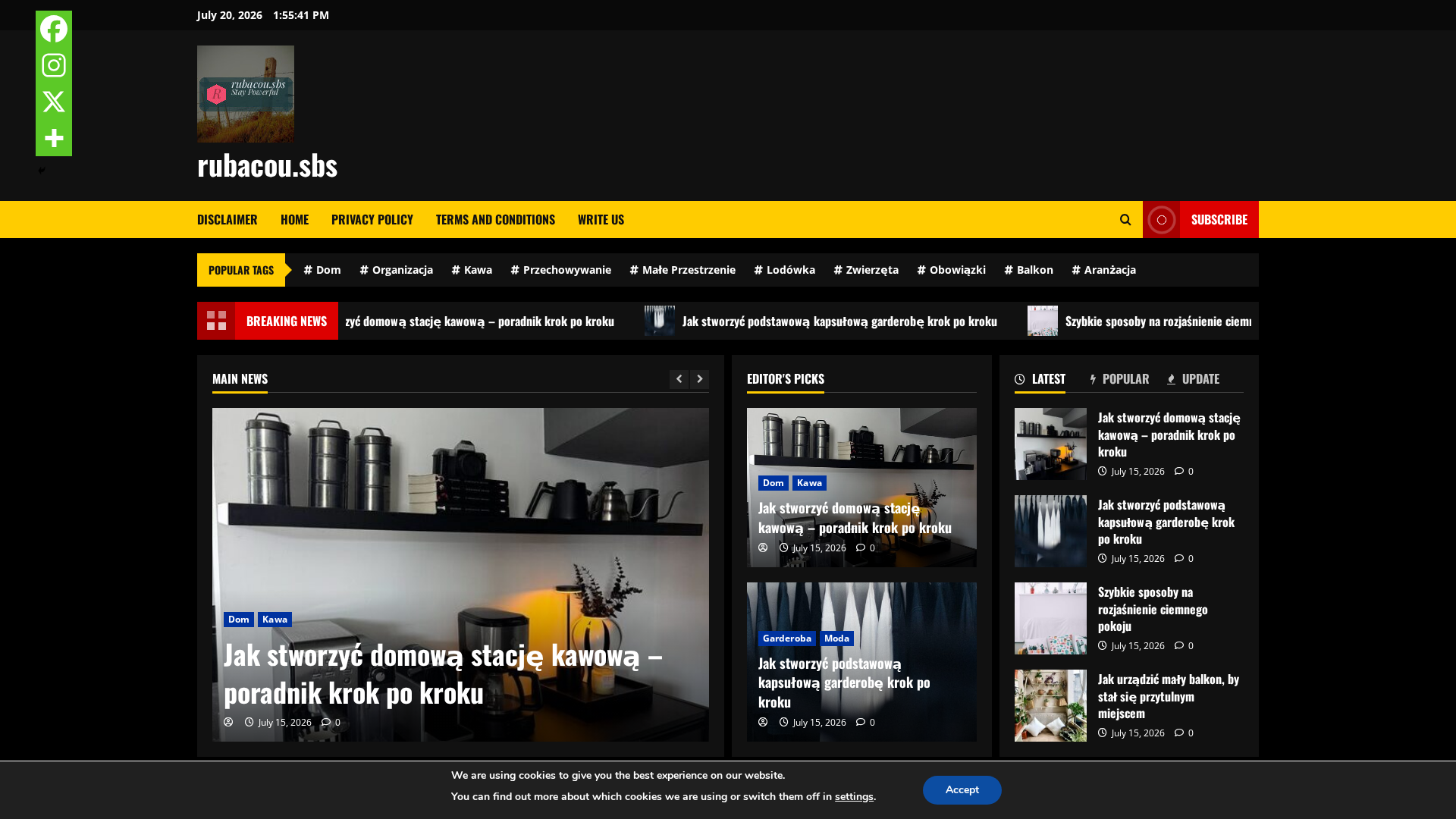Image resolution: width=1456 pixels, height=819 pixels.
Task: Open the main news coffee station headline
Action: pyautogui.click(x=443, y=673)
